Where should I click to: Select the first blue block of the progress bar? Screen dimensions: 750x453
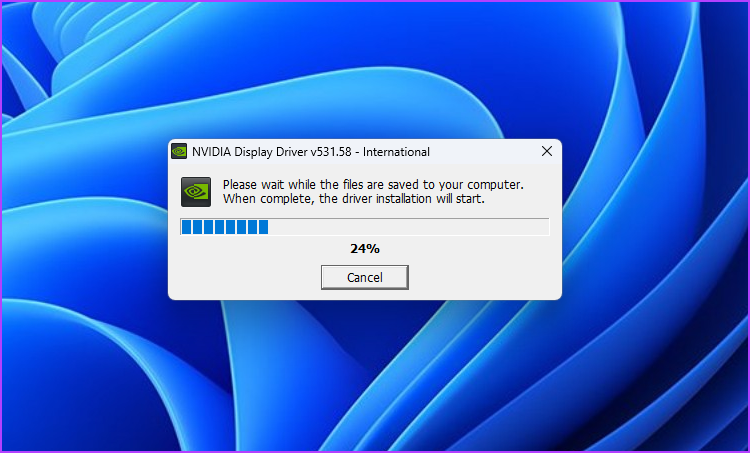186,227
